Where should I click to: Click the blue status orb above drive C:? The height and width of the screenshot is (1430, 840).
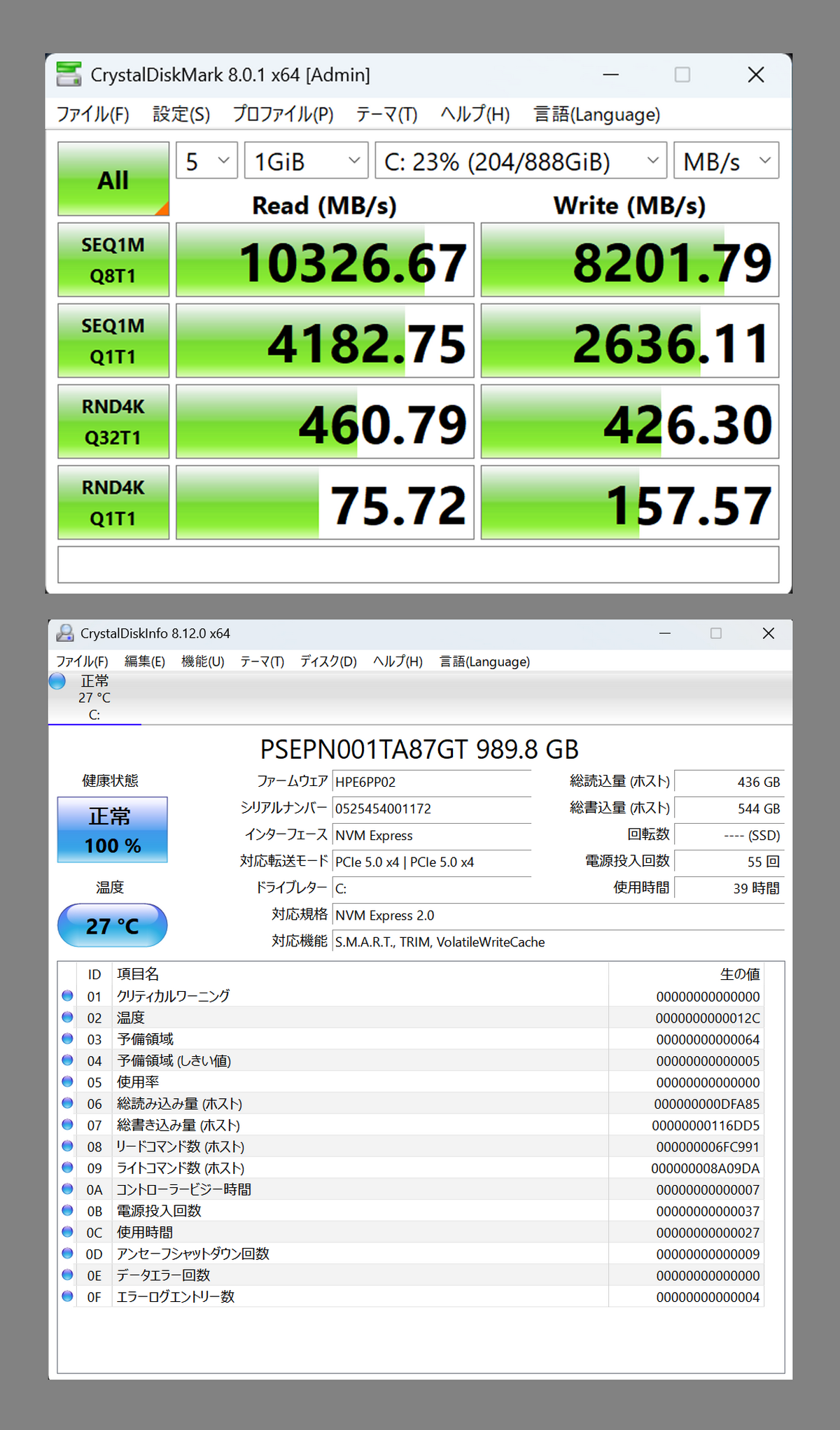[x=57, y=681]
